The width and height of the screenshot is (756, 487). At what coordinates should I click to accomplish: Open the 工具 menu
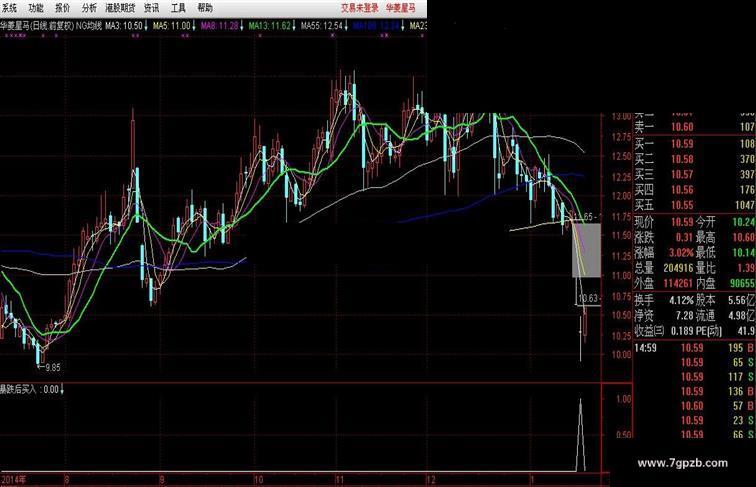point(178,8)
